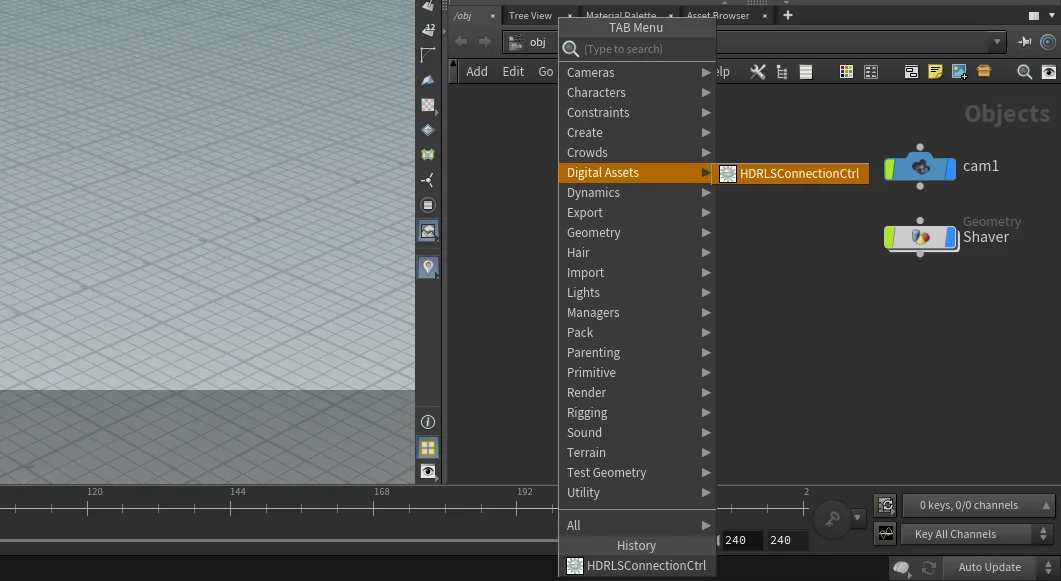The width and height of the screenshot is (1061, 581).
Task: Switch network to table list view
Action: point(805,72)
